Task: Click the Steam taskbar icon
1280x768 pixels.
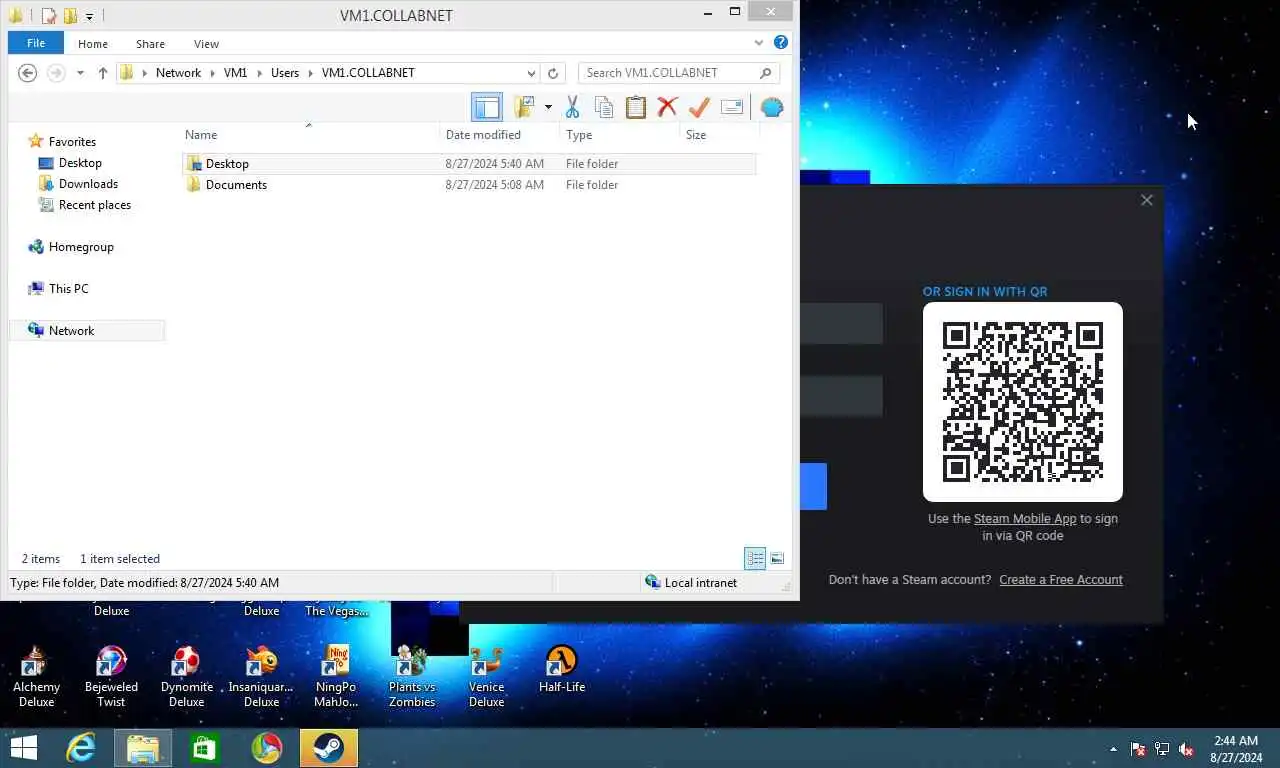Action: [329, 747]
